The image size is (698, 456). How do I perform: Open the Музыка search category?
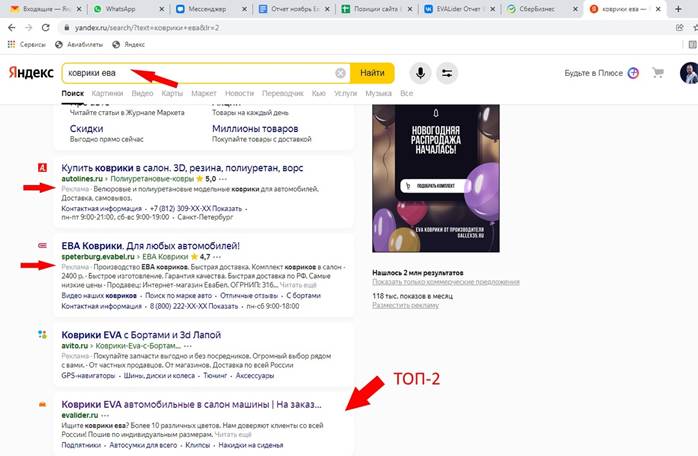(x=378, y=93)
